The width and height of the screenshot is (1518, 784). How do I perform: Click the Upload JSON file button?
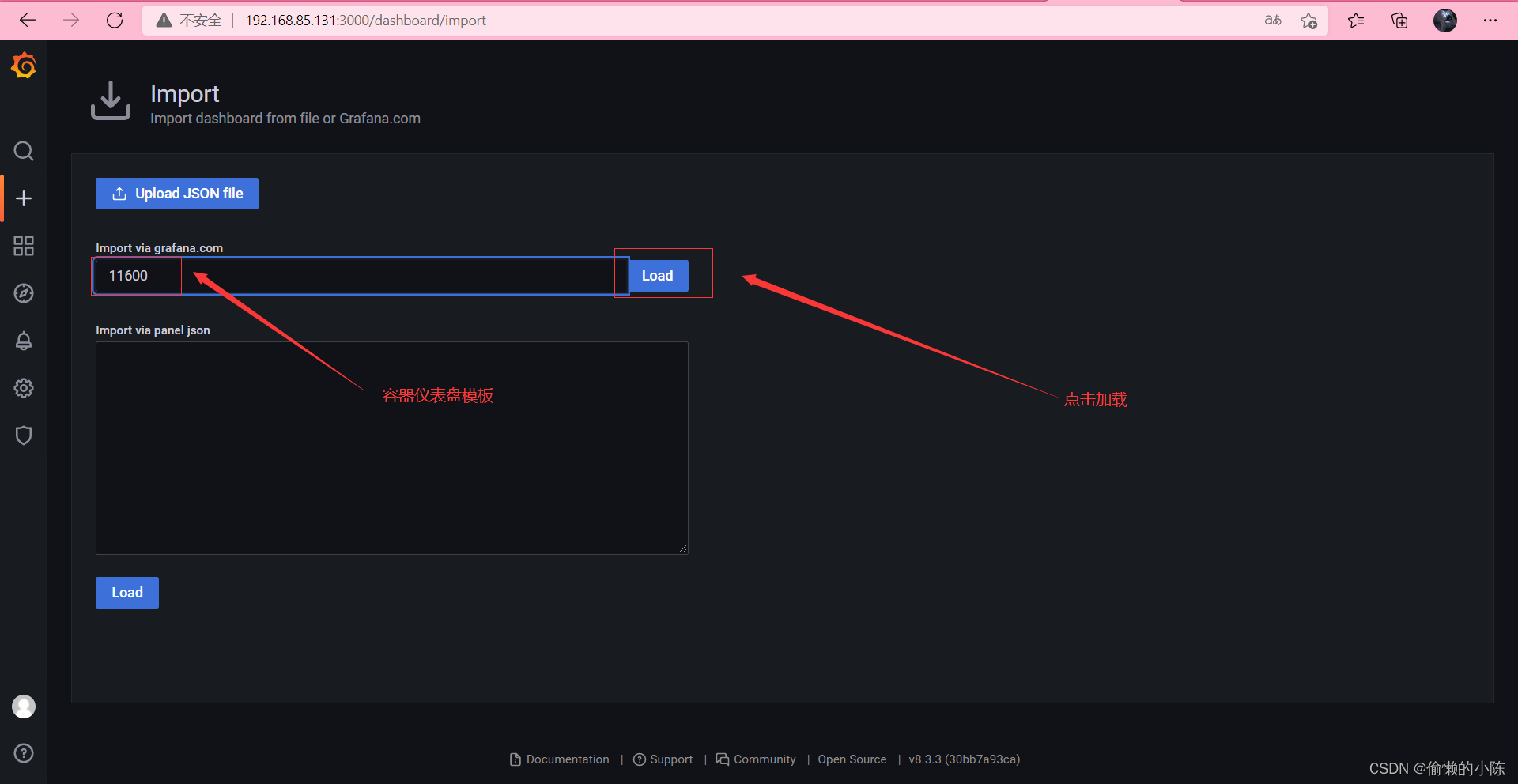pos(177,194)
